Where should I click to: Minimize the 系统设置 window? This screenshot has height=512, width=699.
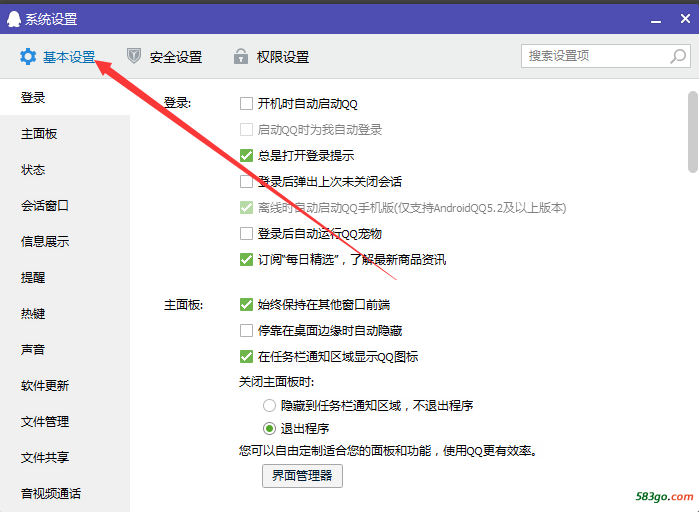[656, 20]
